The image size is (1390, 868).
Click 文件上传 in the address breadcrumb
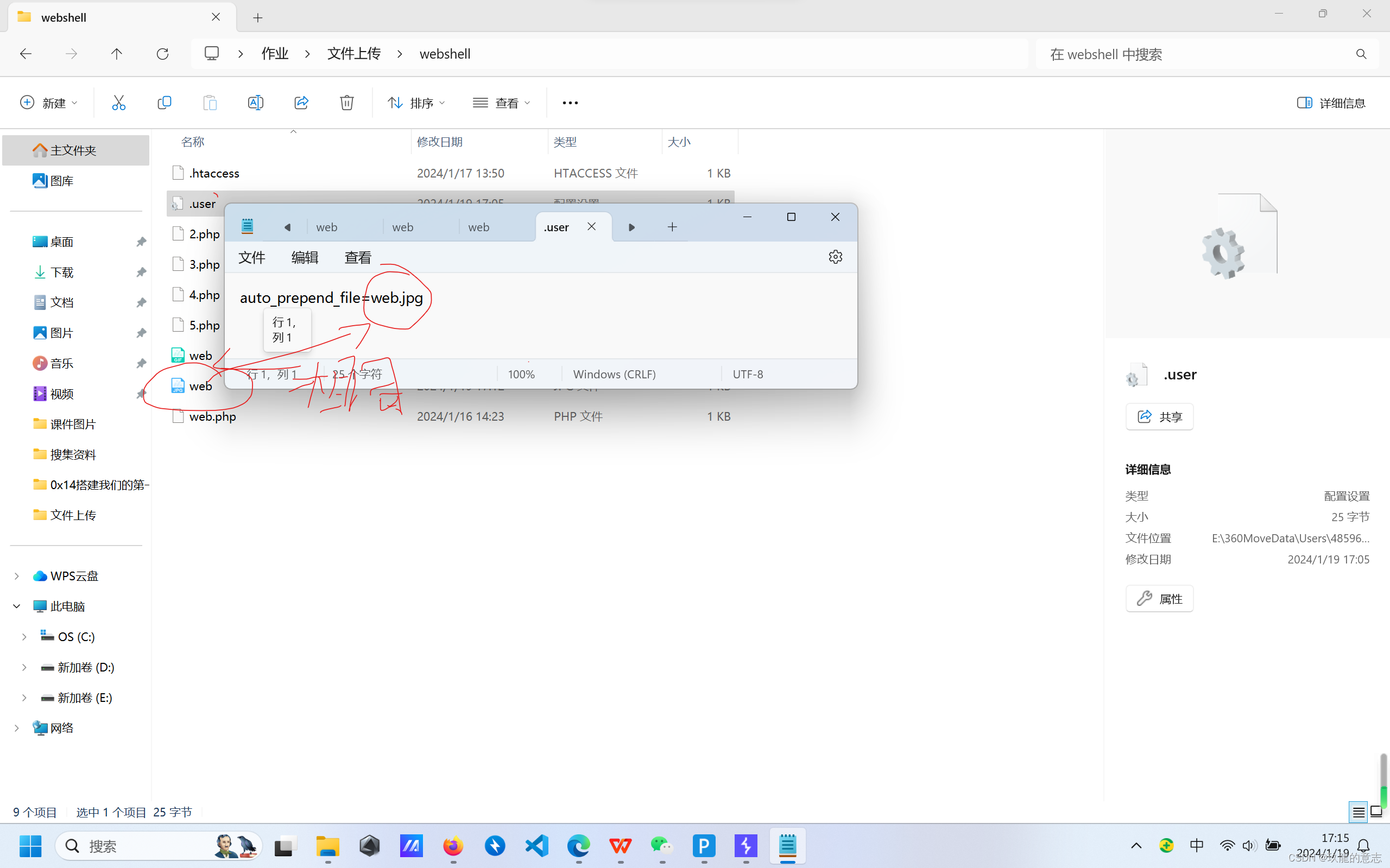pos(353,54)
